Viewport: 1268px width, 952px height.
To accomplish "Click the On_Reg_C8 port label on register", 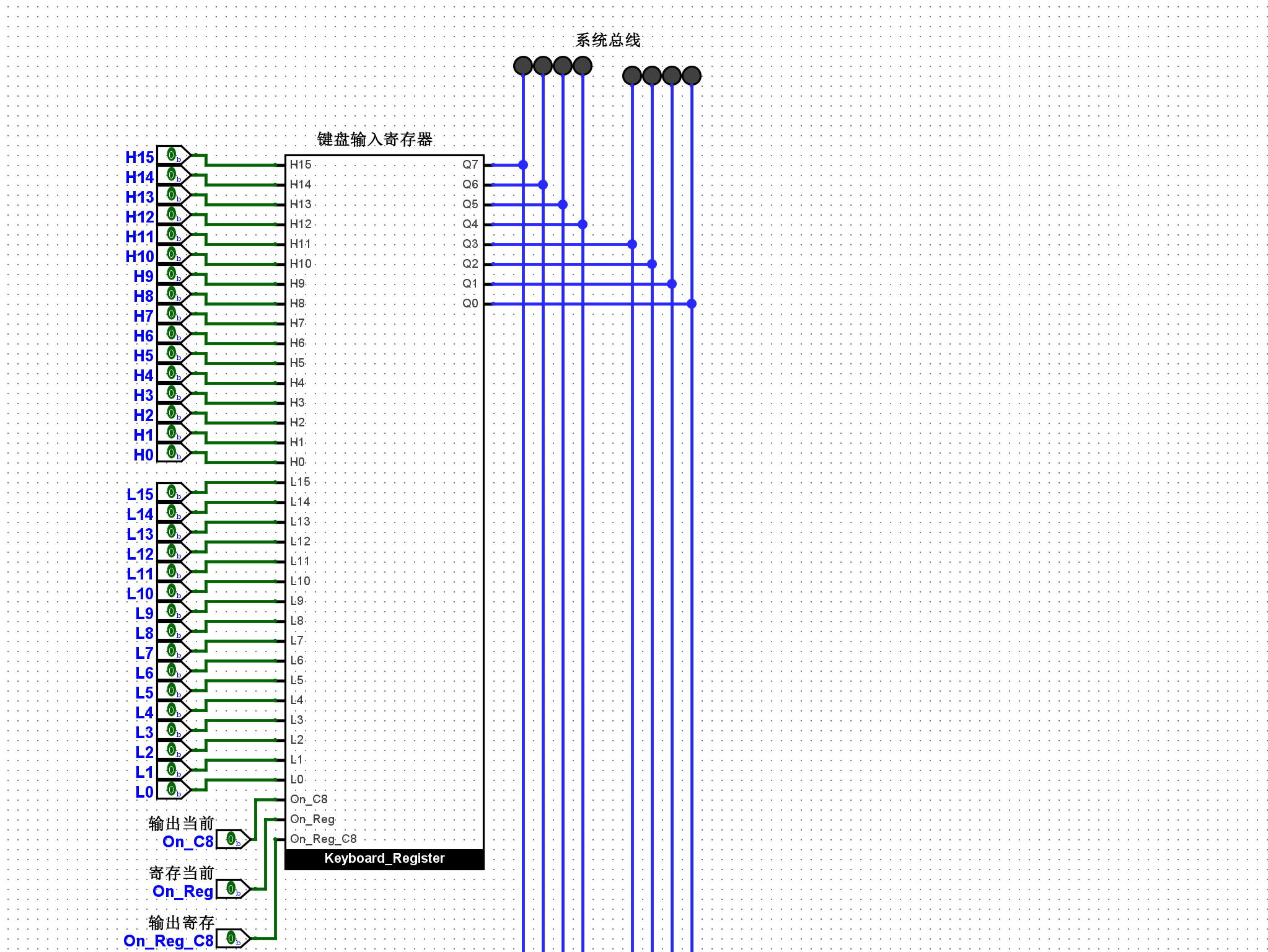I will 324,839.
